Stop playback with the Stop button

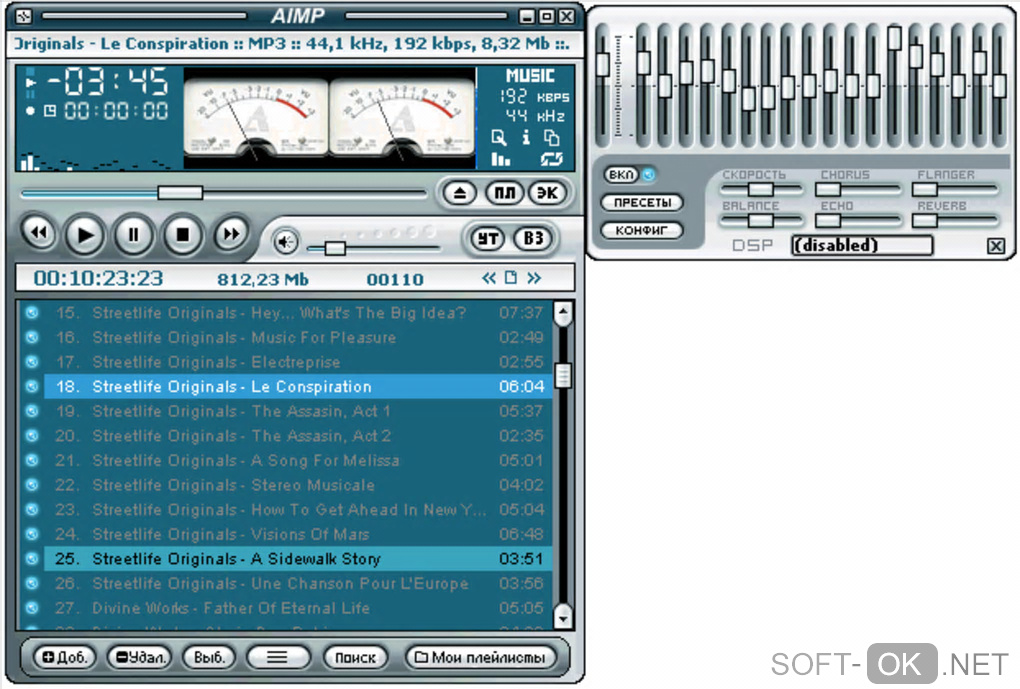click(182, 234)
